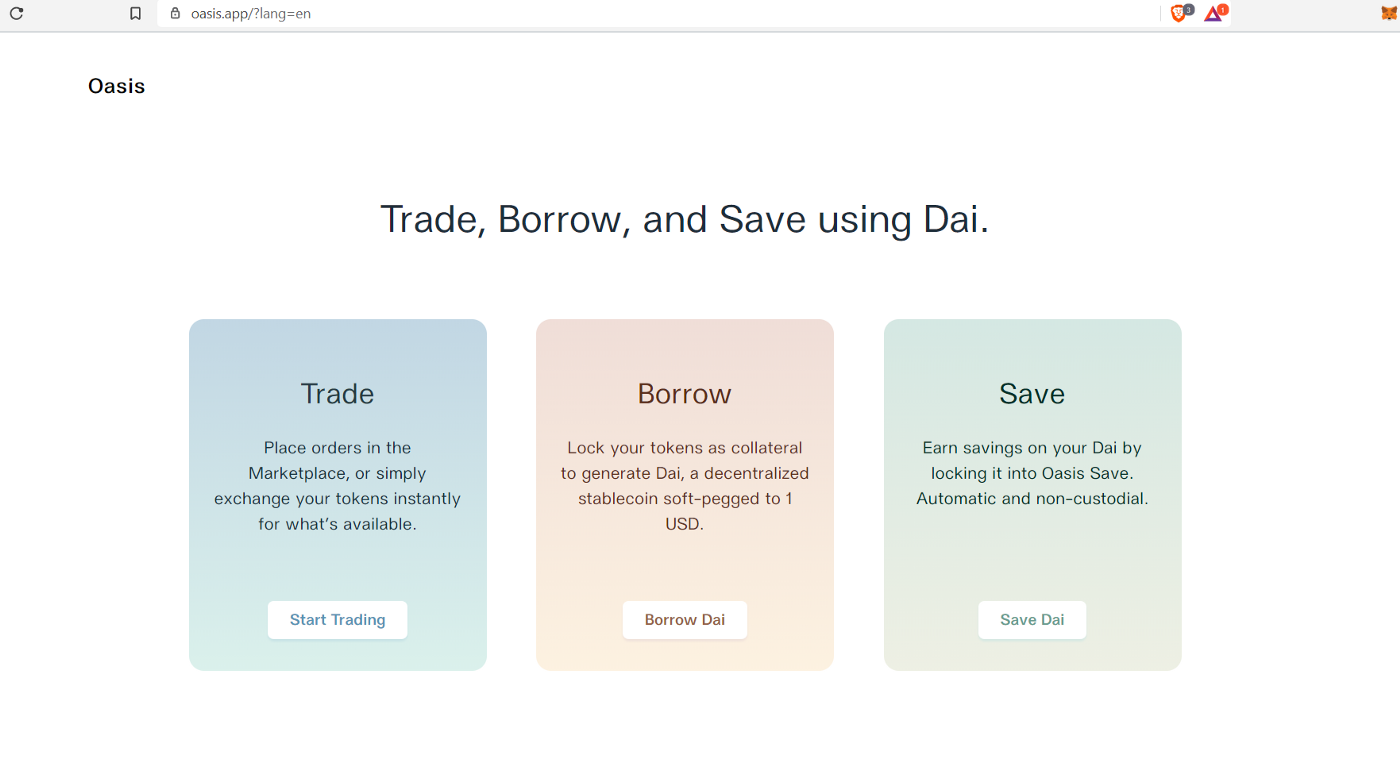This screenshot has width=1400, height=766.
Task: Click the site security lock icon
Action: point(175,14)
